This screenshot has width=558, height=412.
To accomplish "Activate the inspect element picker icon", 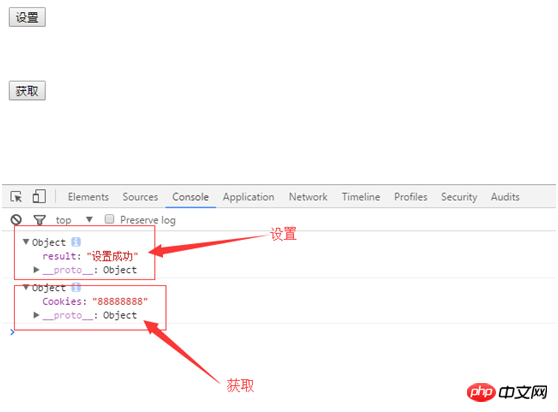I will pos(16,196).
